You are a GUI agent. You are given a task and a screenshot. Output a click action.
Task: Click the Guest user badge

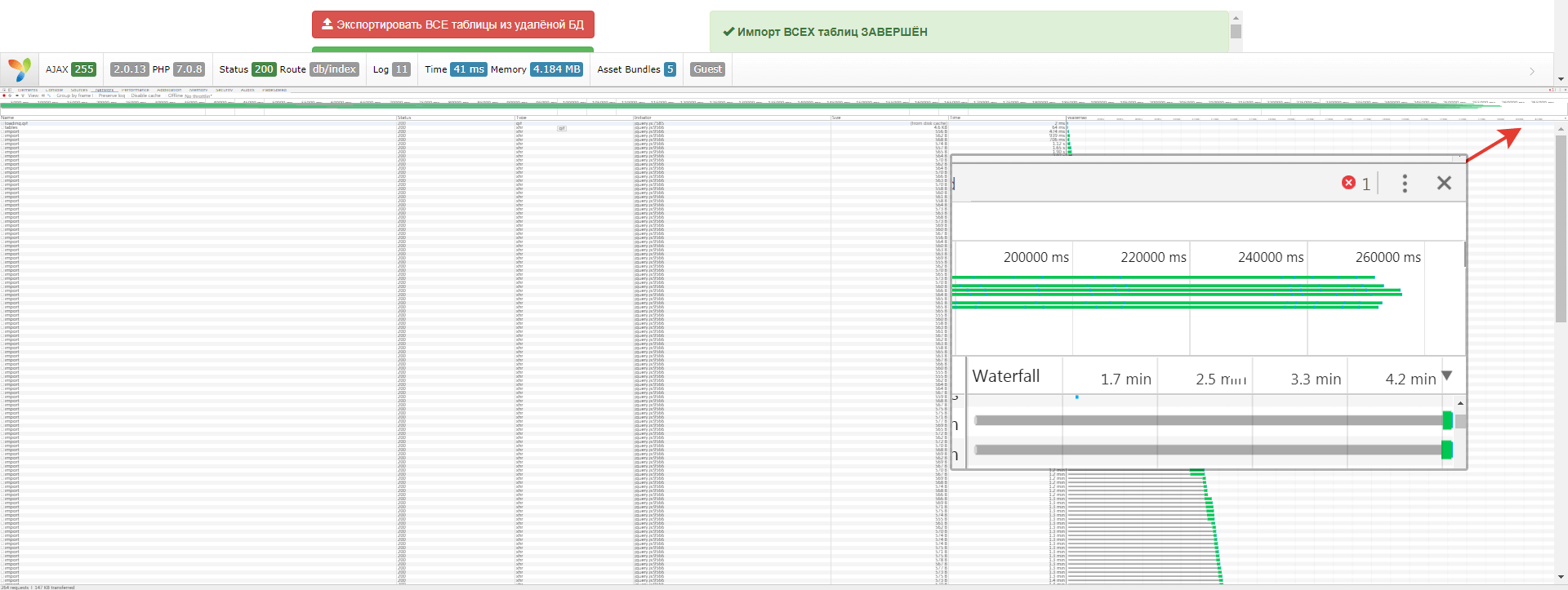coord(707,69)
